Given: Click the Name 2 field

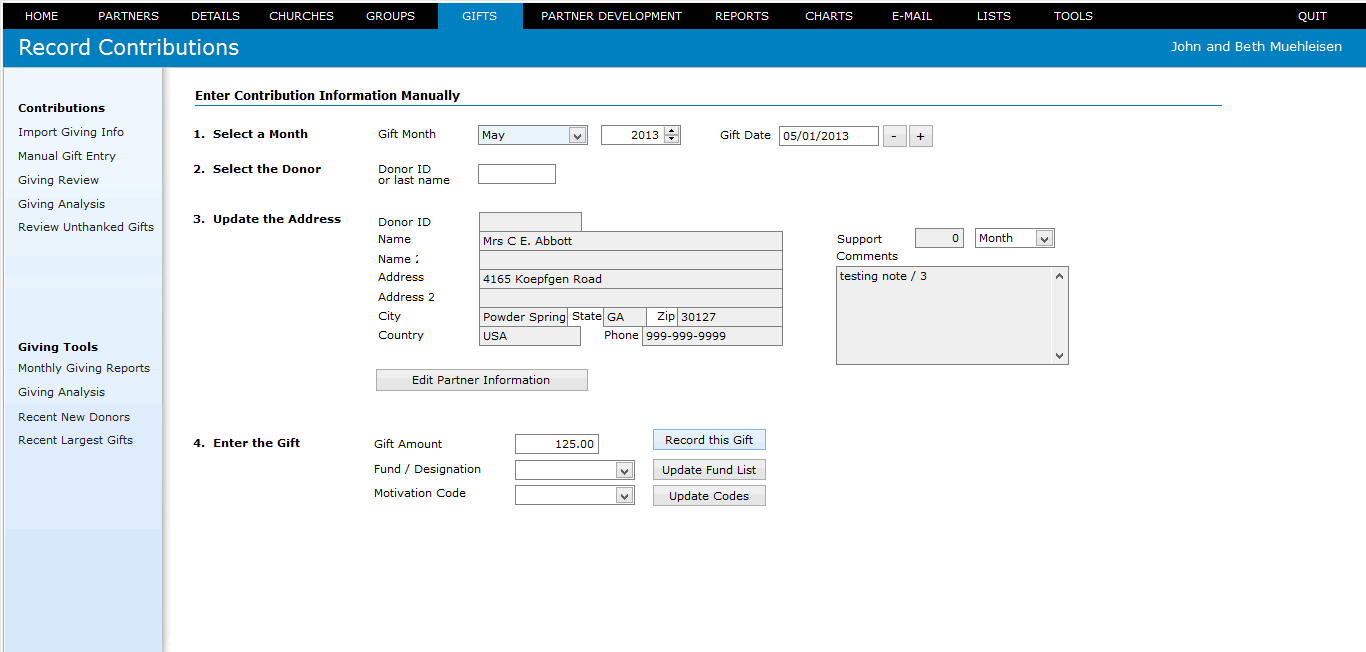Looking at the screenshot, I should (631, 260).
